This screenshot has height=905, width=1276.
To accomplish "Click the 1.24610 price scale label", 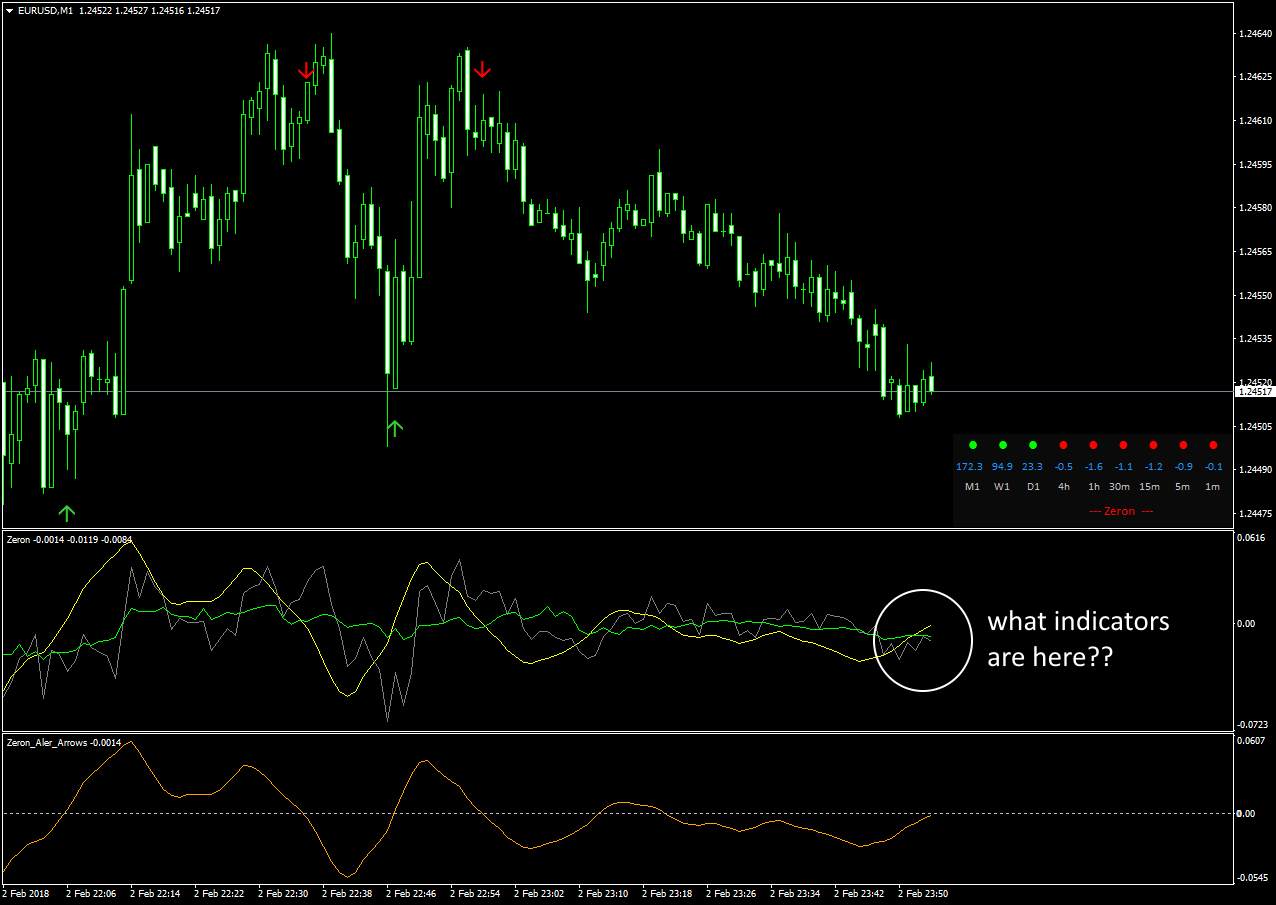I will pos(1255,121).
